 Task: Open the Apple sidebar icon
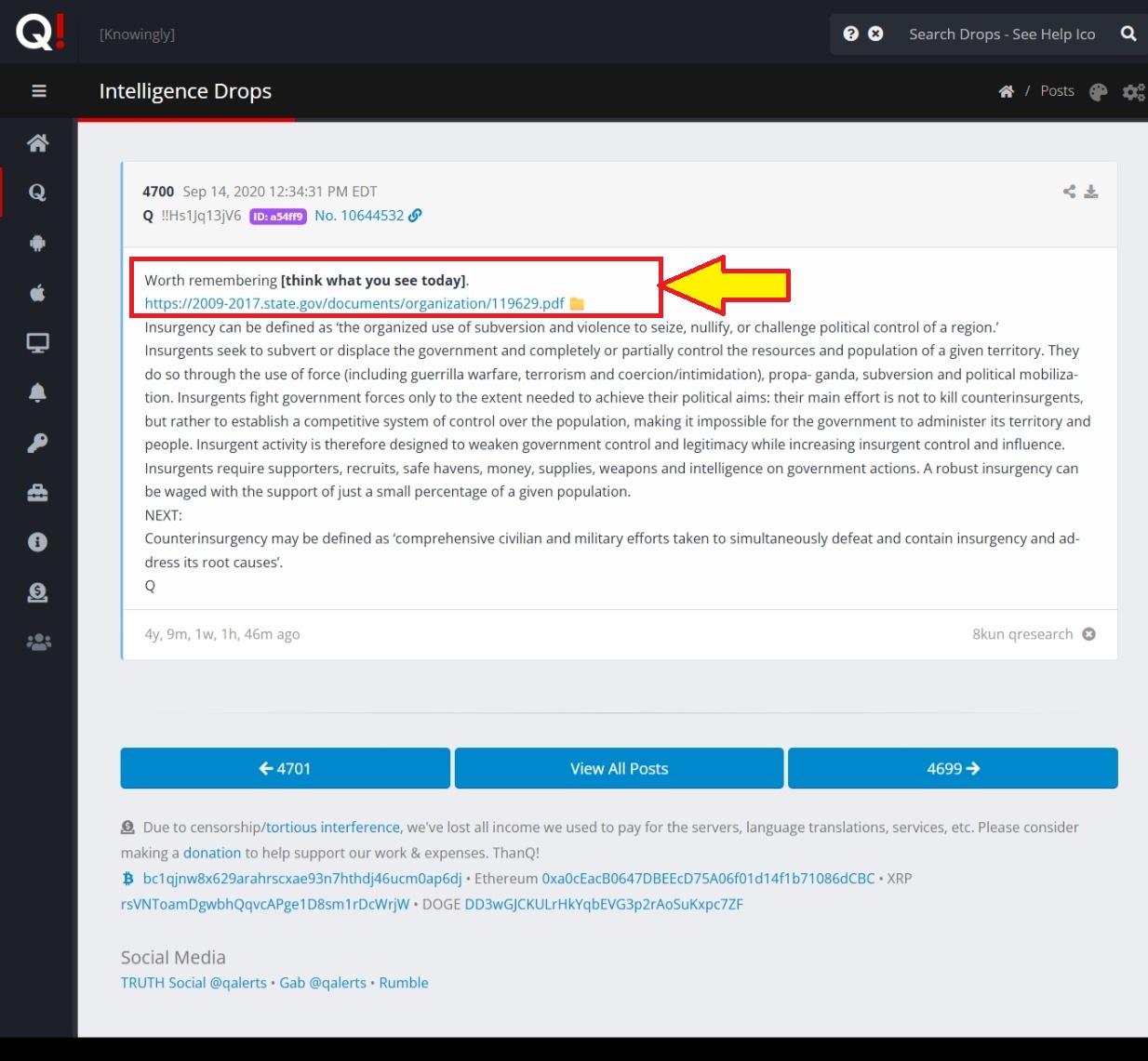click(x=38, y=293)
